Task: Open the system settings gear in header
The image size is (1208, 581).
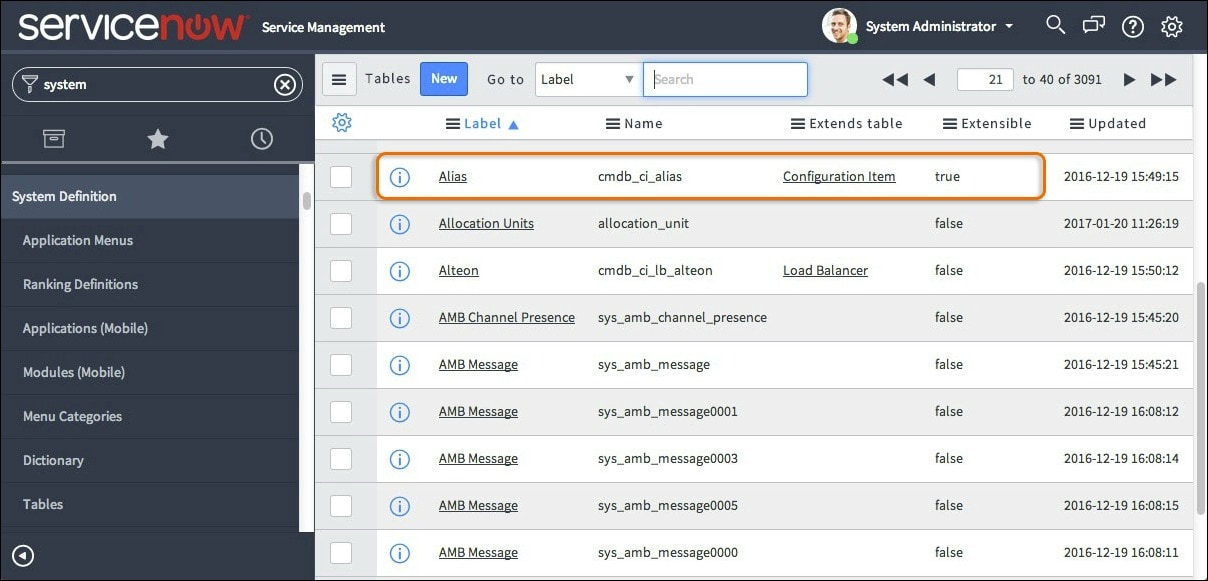Action: [1172, 26]
